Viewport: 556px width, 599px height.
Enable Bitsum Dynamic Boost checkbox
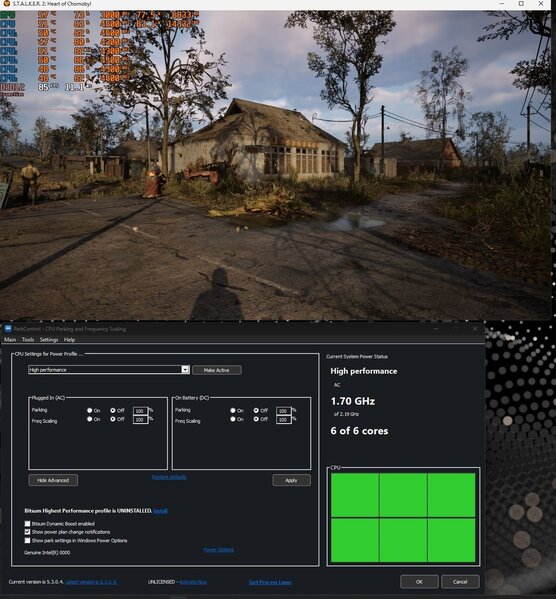tap(28, 524)
